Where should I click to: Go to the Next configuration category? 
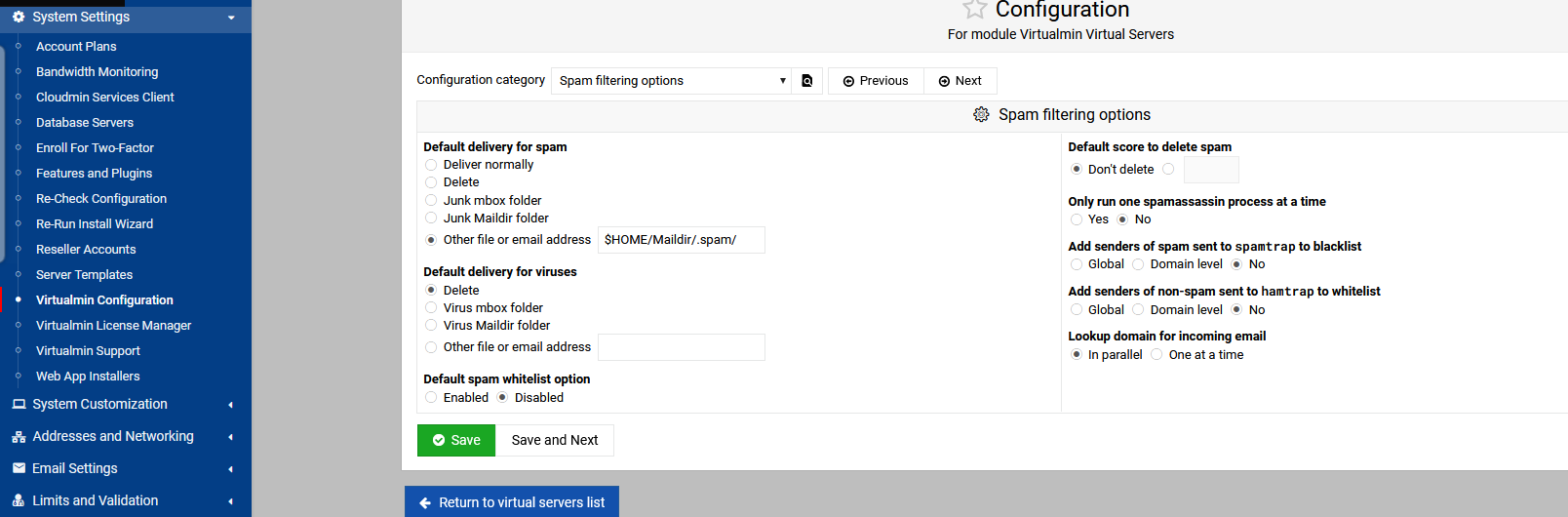point(960,81)
